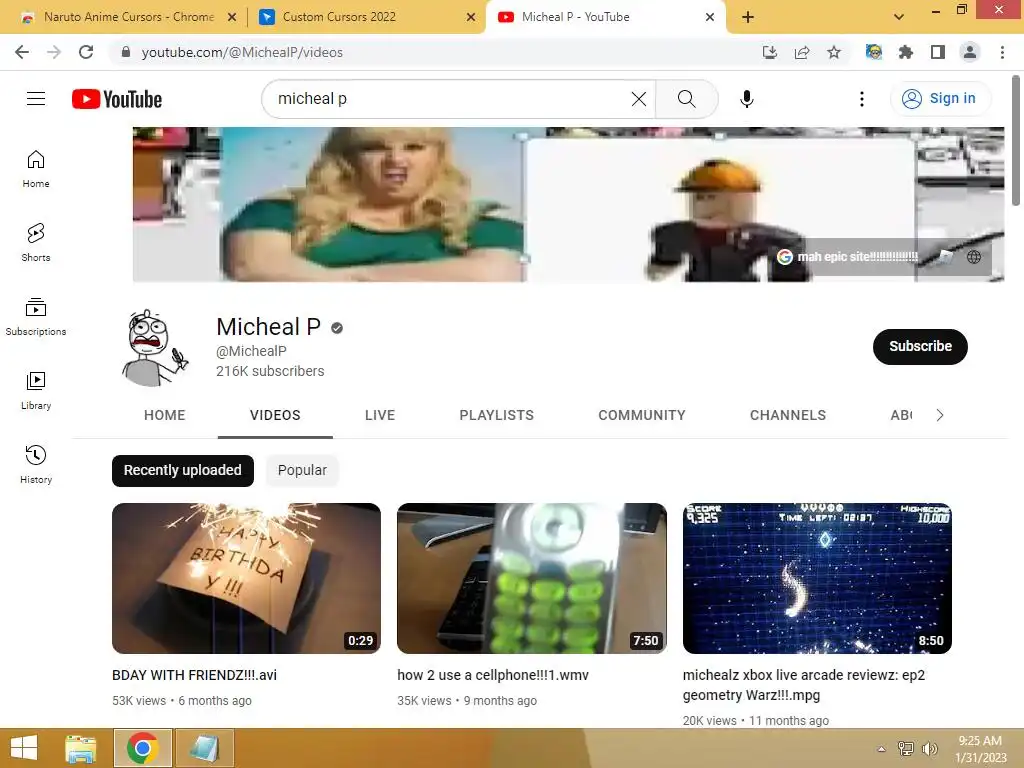Screen dimensions: 1024x768
Task: Switch to the VIDEOS channel tab
Action: [x=275, y=415]
